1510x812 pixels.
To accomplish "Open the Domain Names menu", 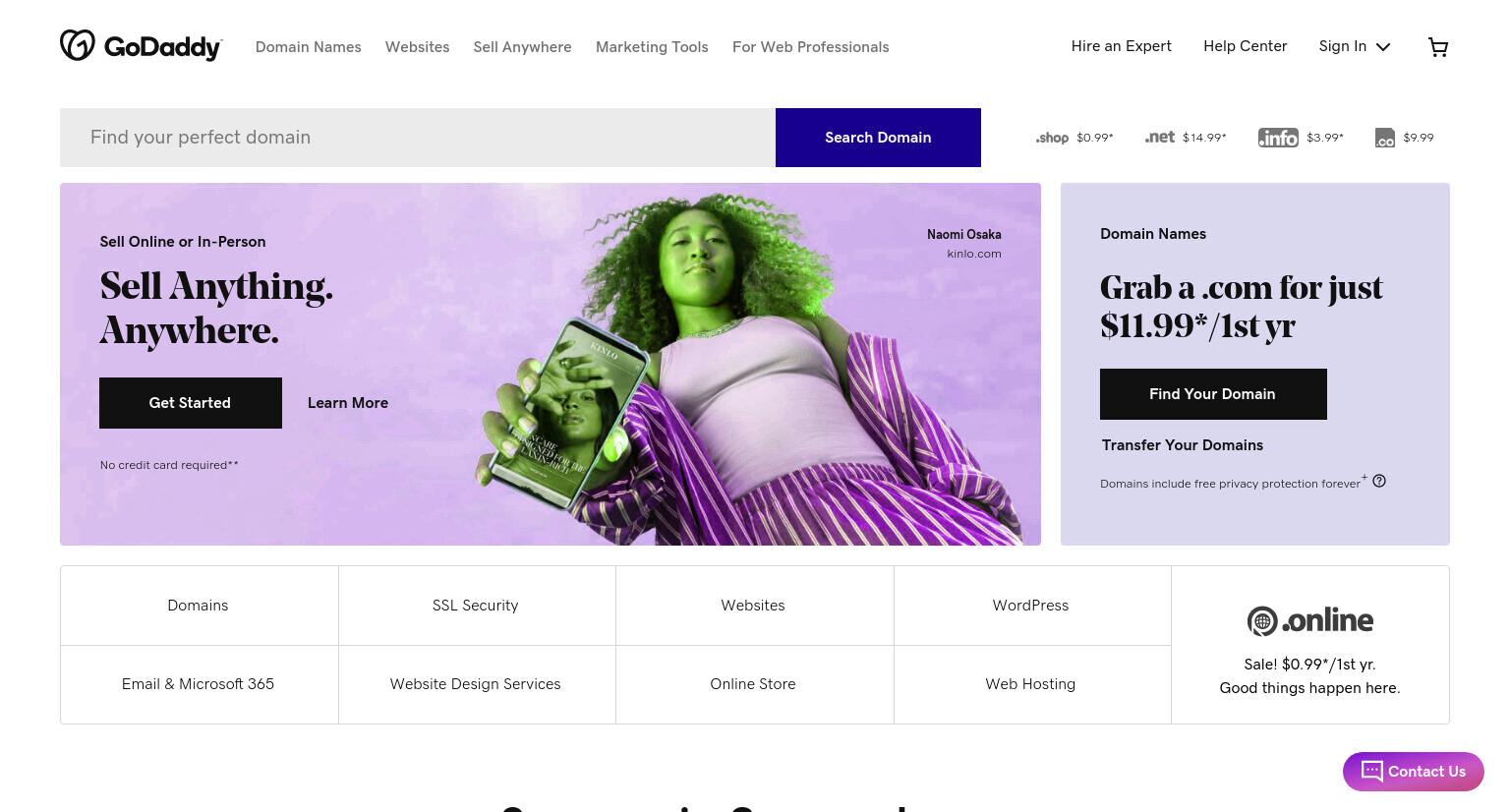I will [x=308, y=47].
